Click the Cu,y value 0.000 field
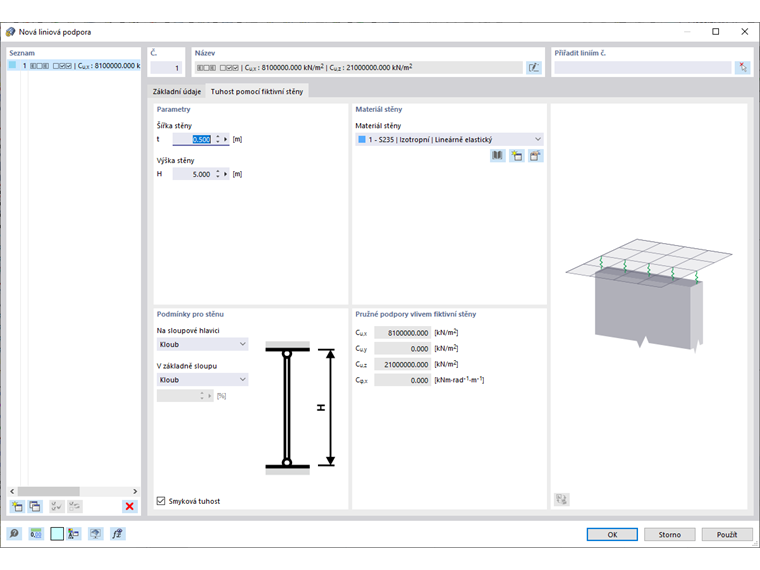This screenshot has width=760, height=570. 402,348
